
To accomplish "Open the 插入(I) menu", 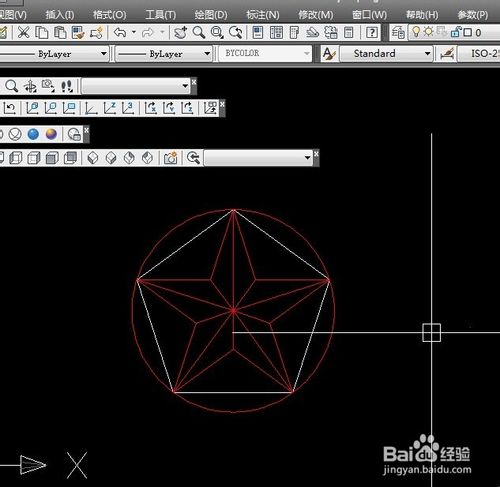I will 60,15.
